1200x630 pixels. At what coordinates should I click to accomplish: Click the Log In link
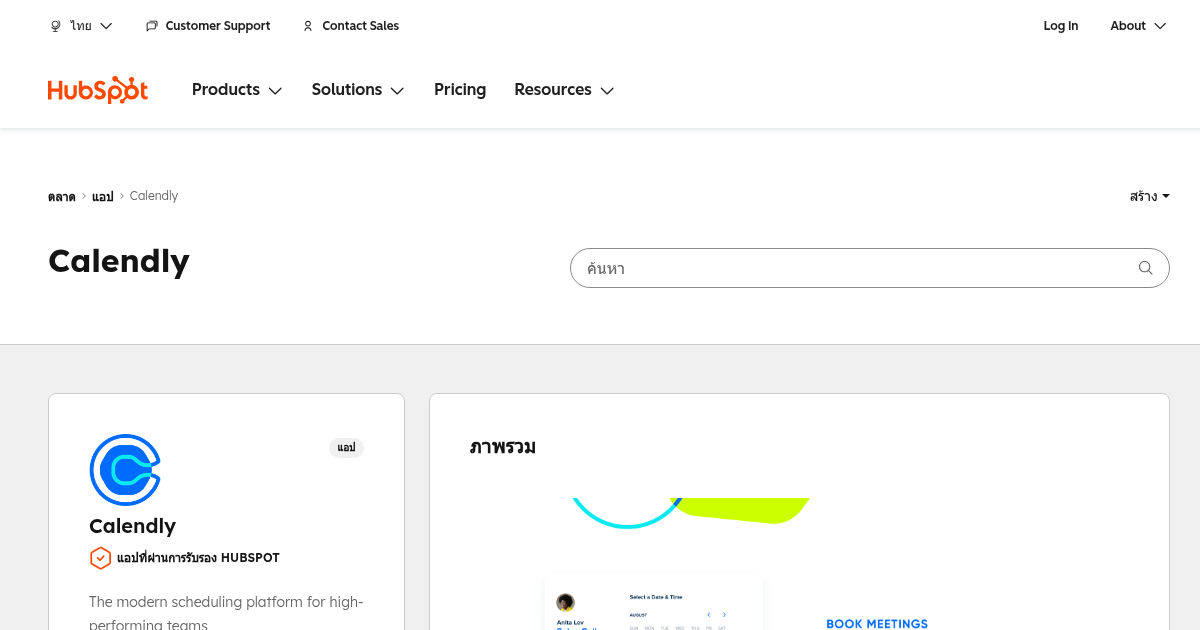pos(1061,26)
